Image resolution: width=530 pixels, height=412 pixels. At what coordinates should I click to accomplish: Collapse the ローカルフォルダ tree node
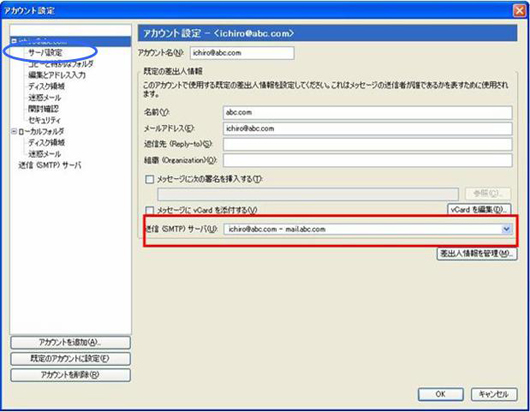point(14,131)
